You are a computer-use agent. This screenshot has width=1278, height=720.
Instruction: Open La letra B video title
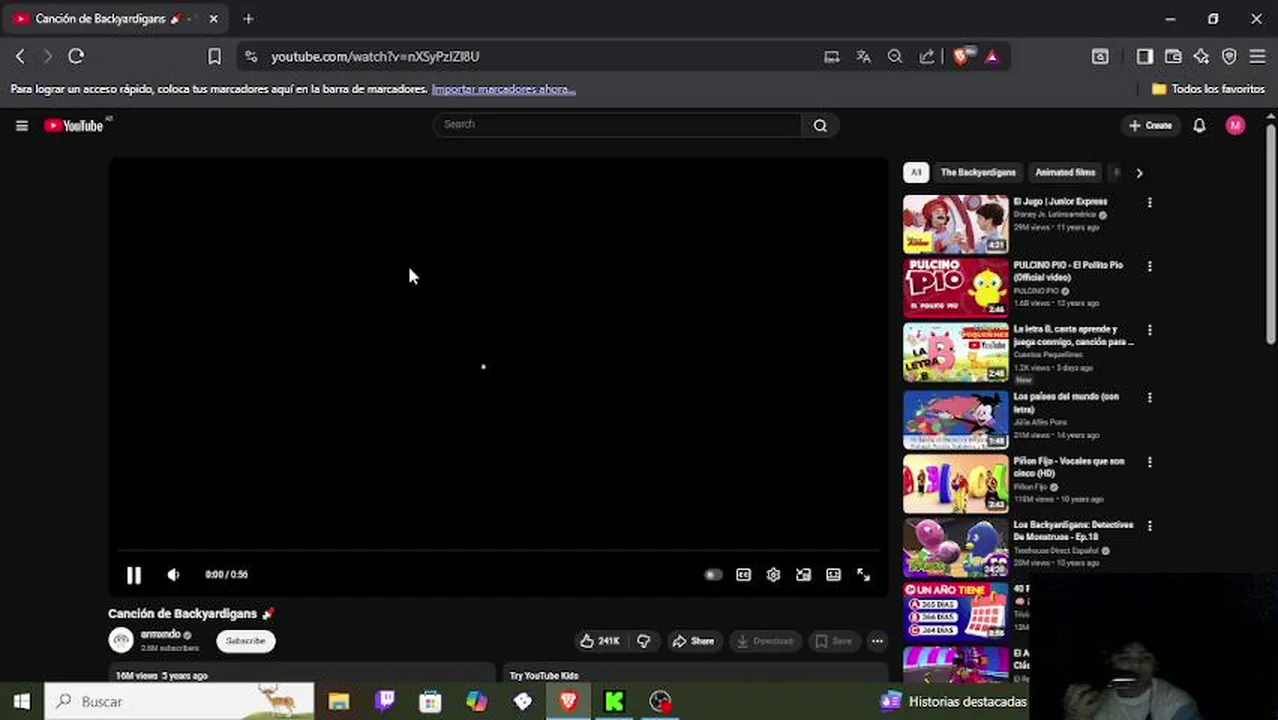[1073, 335]
